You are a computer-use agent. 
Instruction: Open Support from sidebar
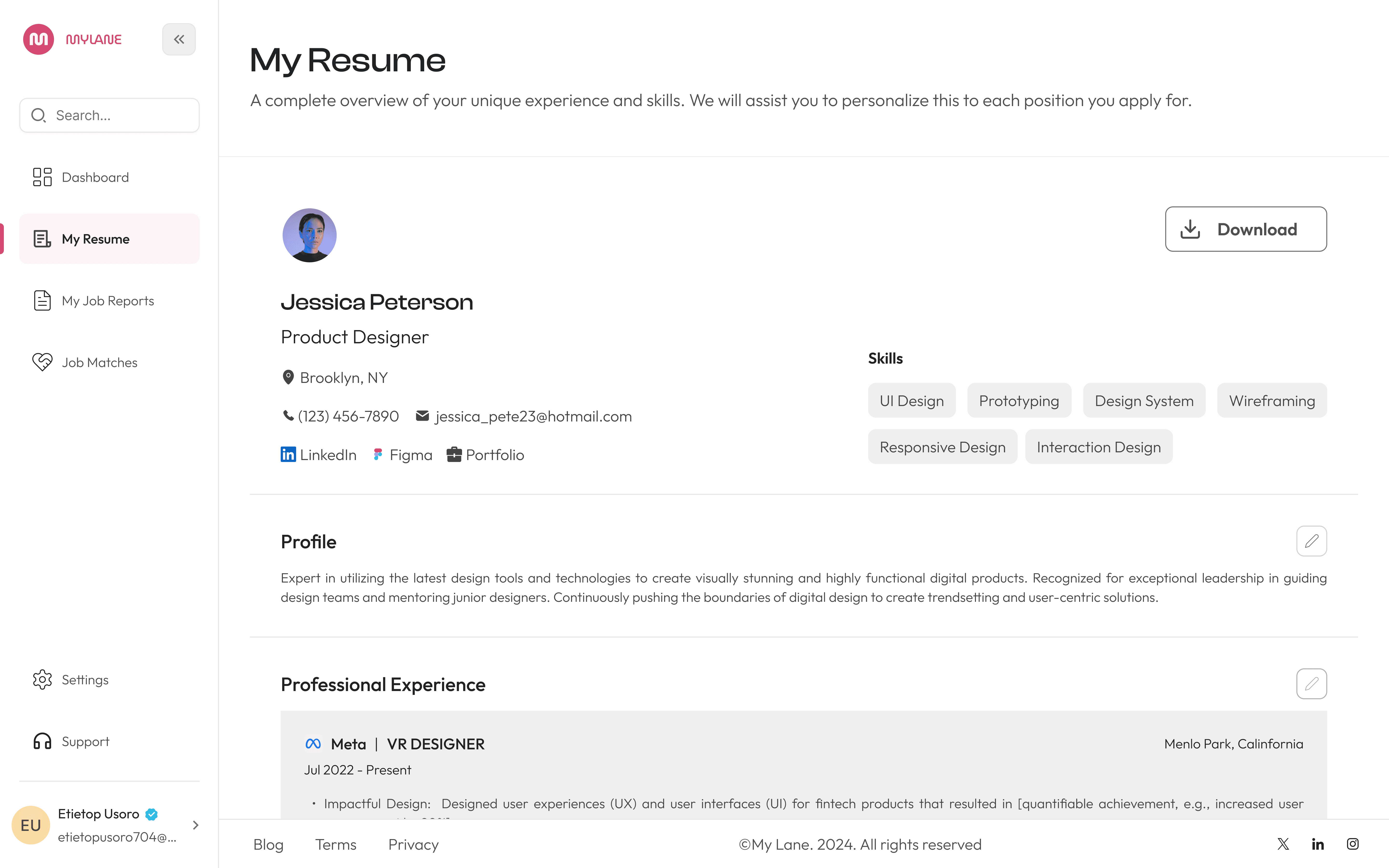110,741
